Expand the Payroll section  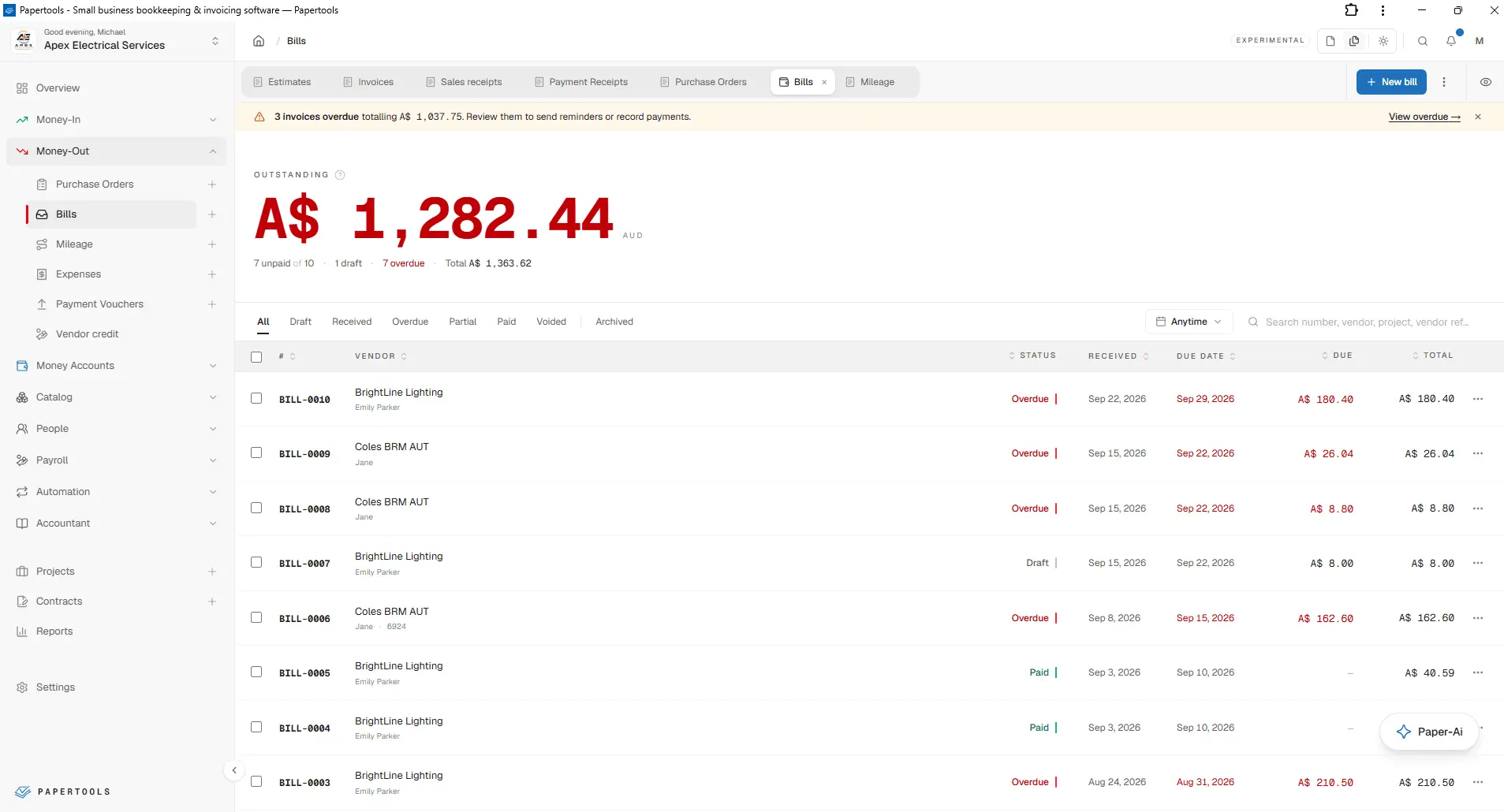pos(117,460)
